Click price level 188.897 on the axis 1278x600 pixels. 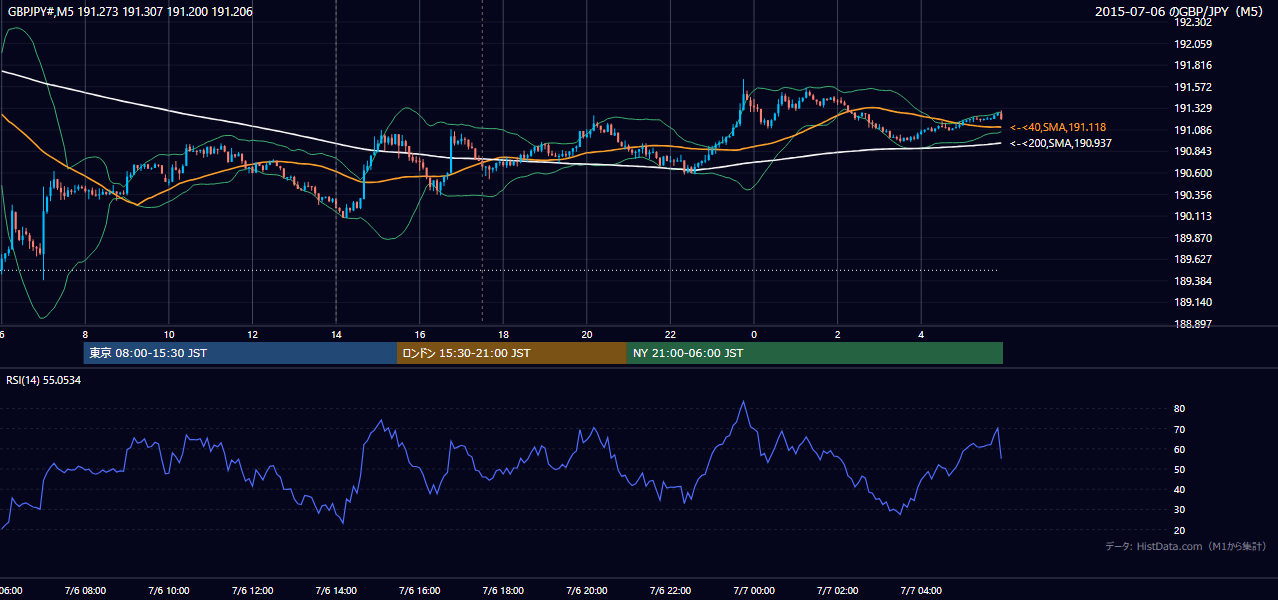(x=1193, y=324)
